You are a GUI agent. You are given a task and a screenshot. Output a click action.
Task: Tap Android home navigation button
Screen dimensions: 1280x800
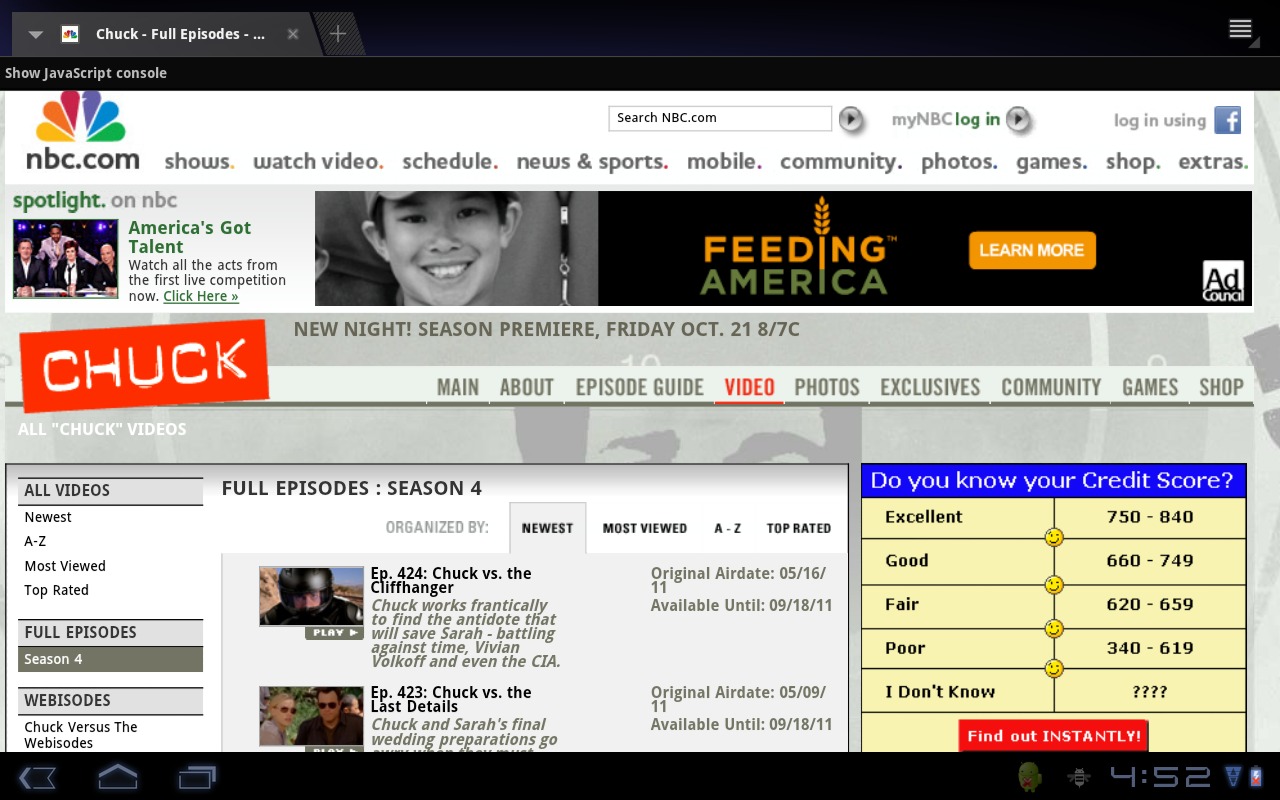point(117,777)
